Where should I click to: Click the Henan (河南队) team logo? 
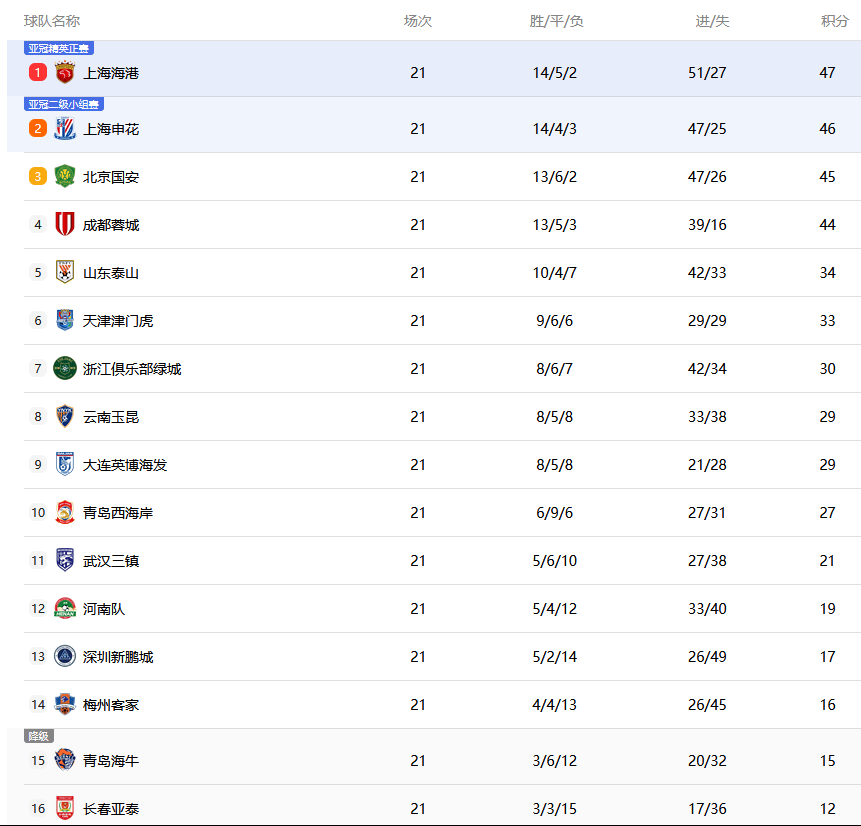[65, 609]
